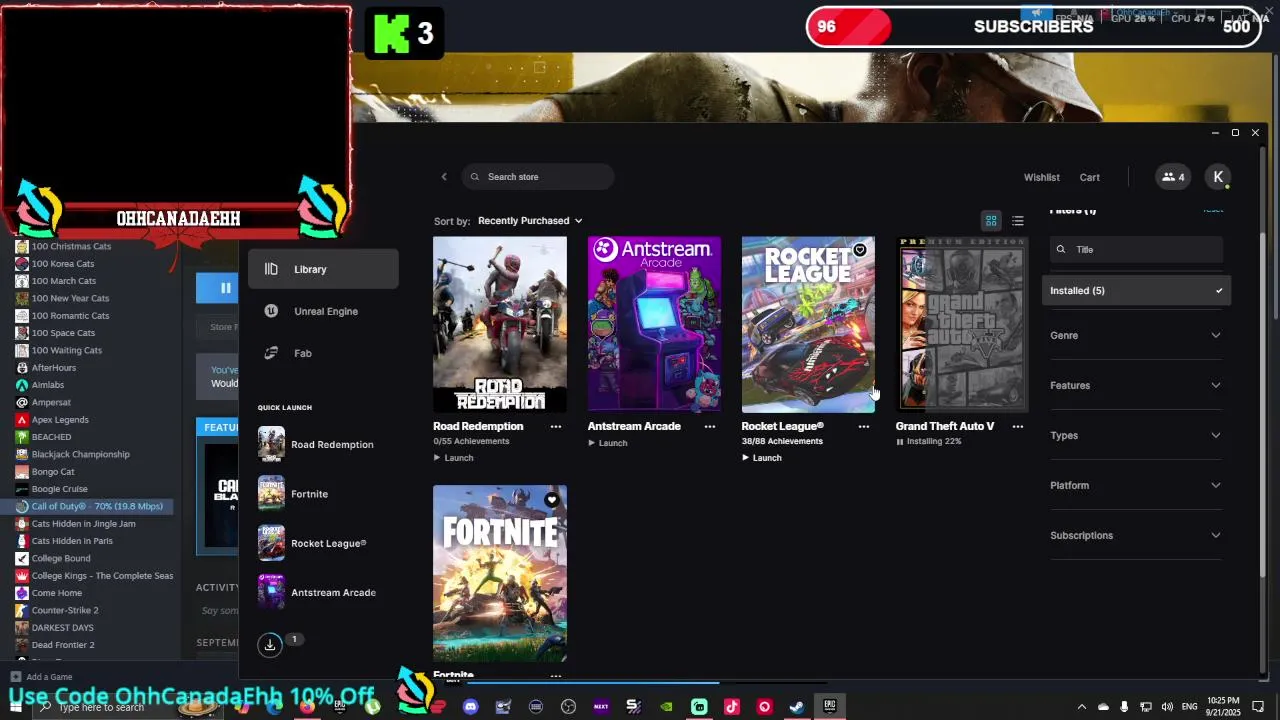Open Wishlist in the top bar
This screenshot has height=720, width=1280.
[x=1041, y=177]
